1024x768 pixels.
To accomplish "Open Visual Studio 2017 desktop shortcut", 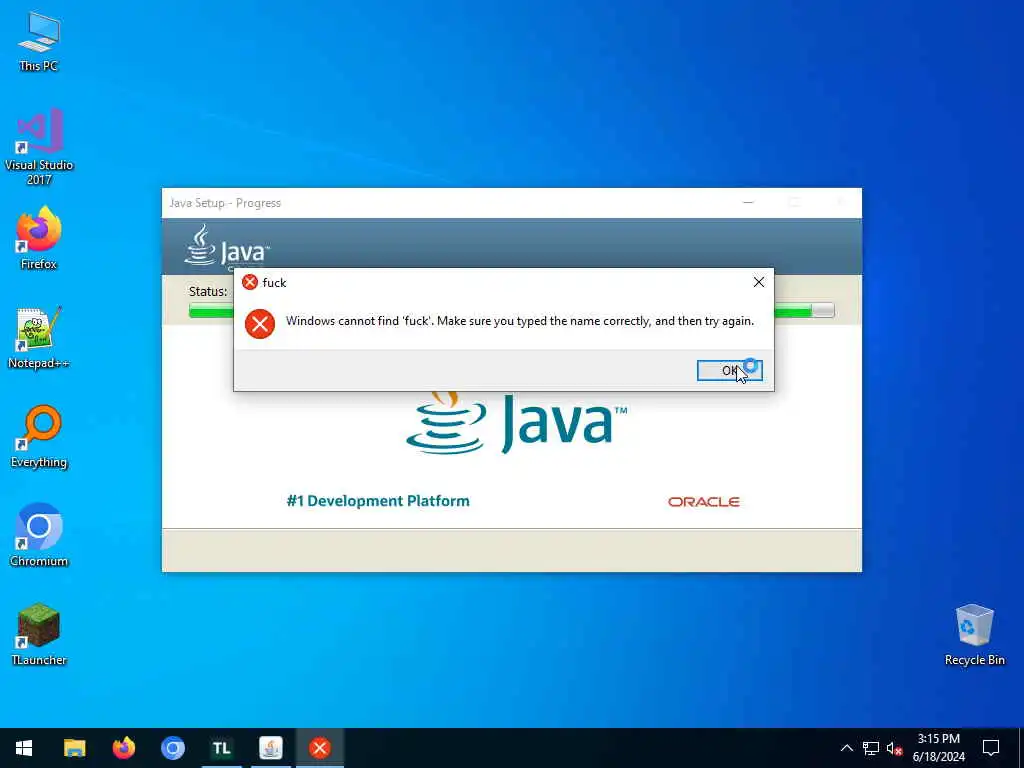I will point(39,147).
